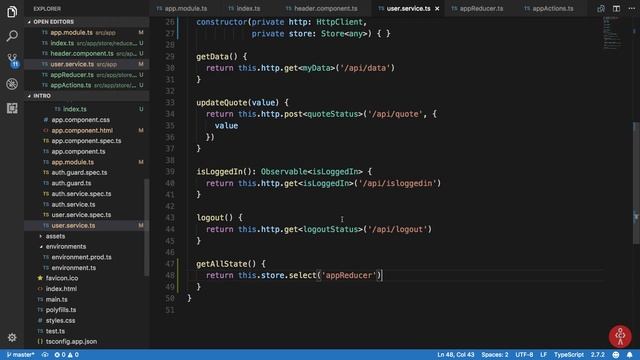The height and width of the screenshot is (360, 640).
Task: Click TypeScript version 2.7.2 in status bar
Action: coord(598,355)
